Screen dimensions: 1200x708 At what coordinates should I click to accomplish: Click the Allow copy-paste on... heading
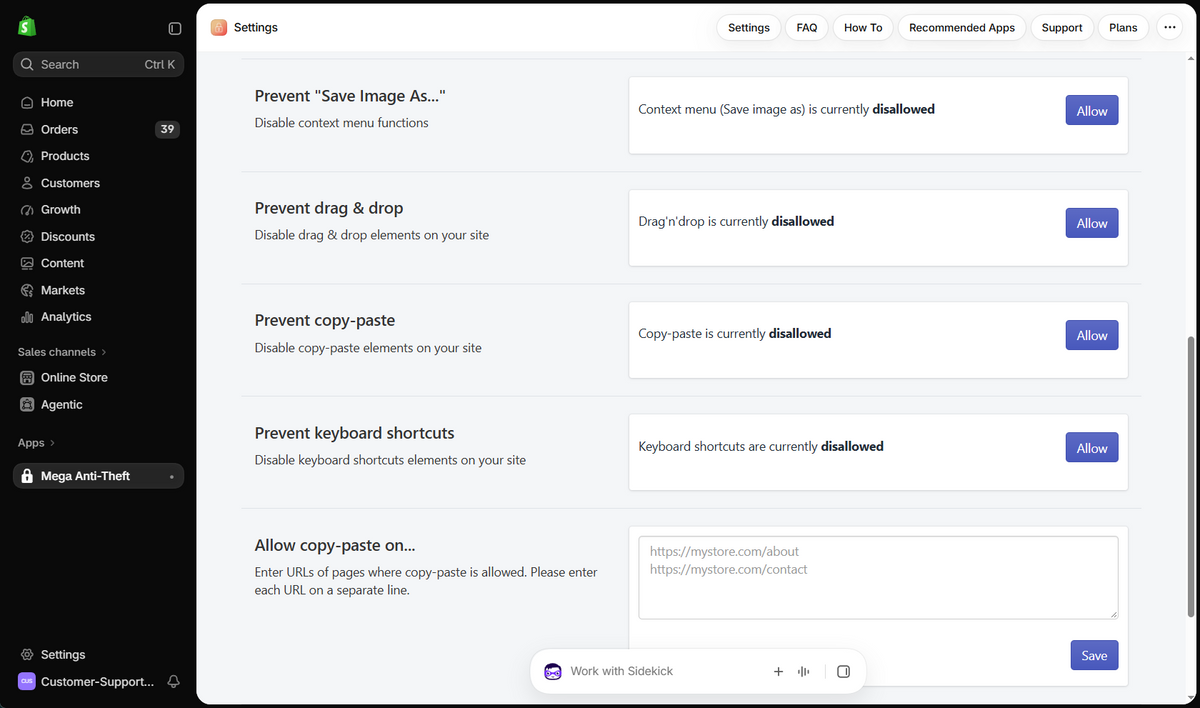click(x=335, y=545)
